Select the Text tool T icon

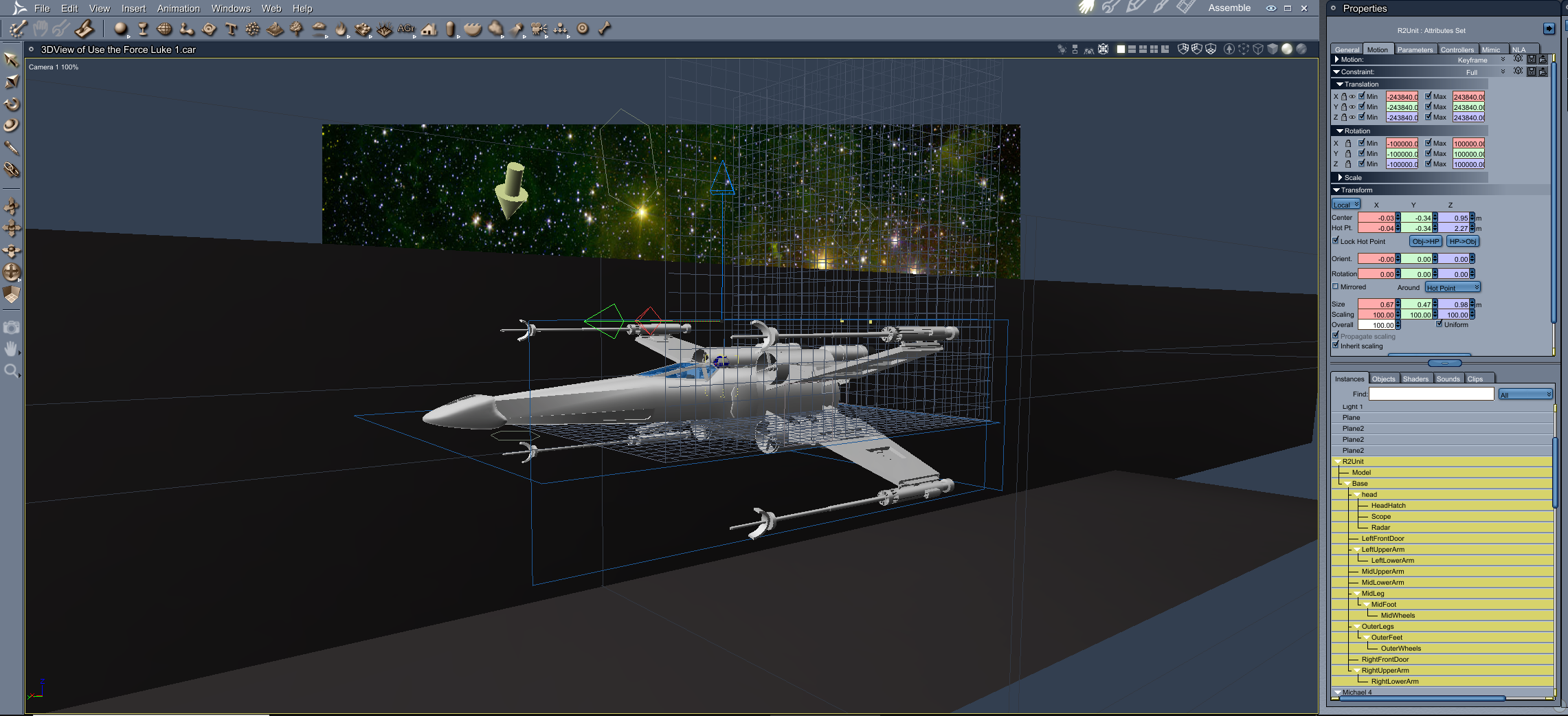pos(231,29)
